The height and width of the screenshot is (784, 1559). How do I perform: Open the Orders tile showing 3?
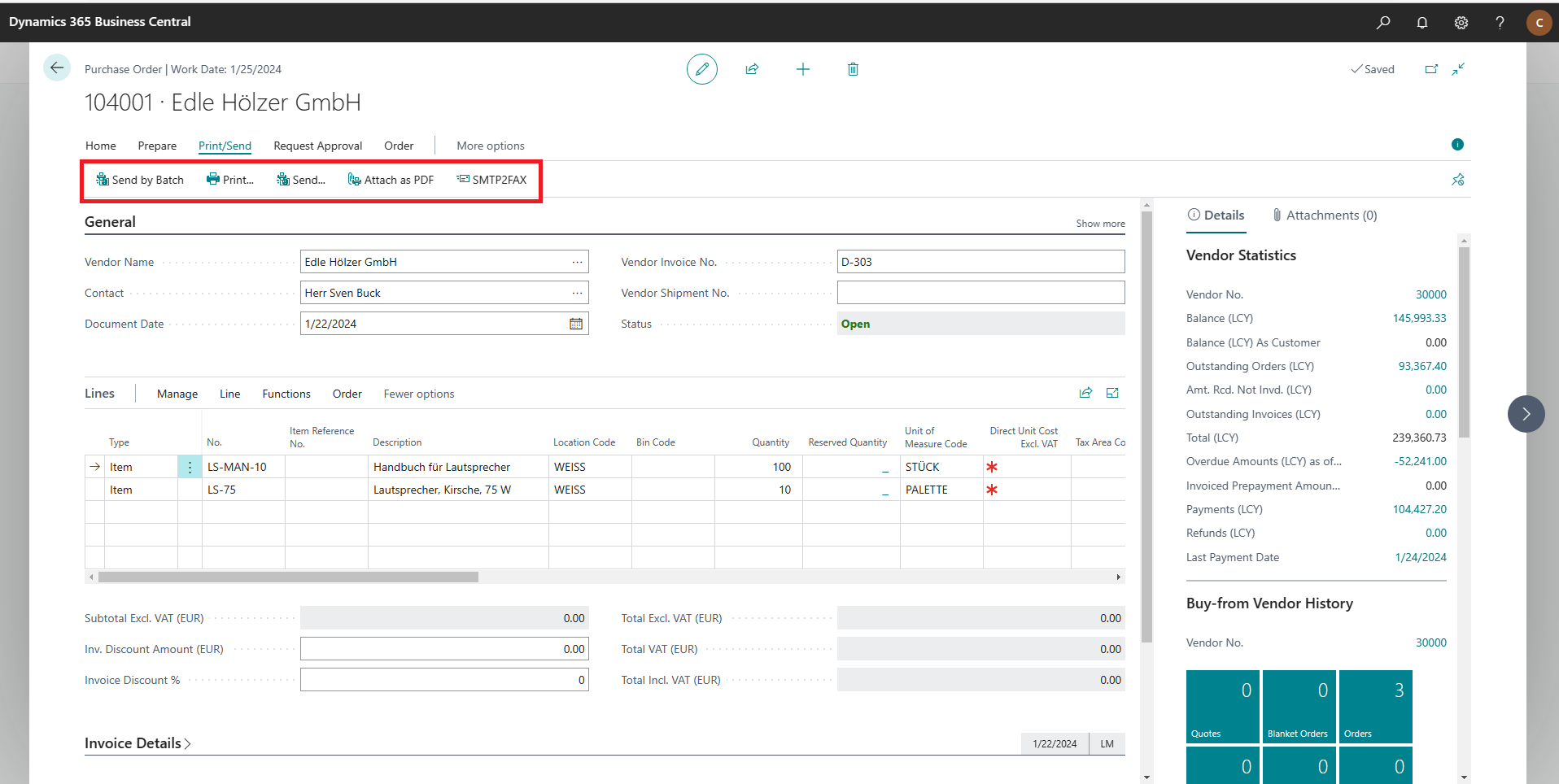click(1376, 707)
